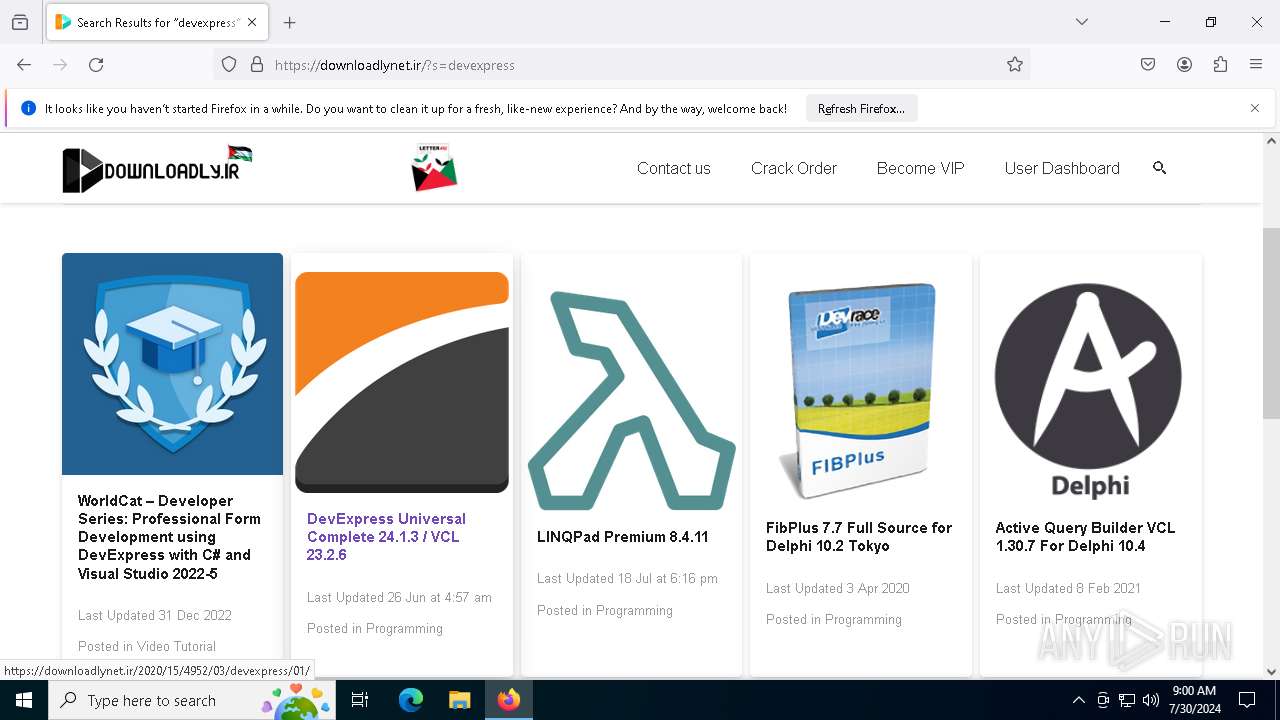
Task: View site security padlock info
Action: [257, 64]
